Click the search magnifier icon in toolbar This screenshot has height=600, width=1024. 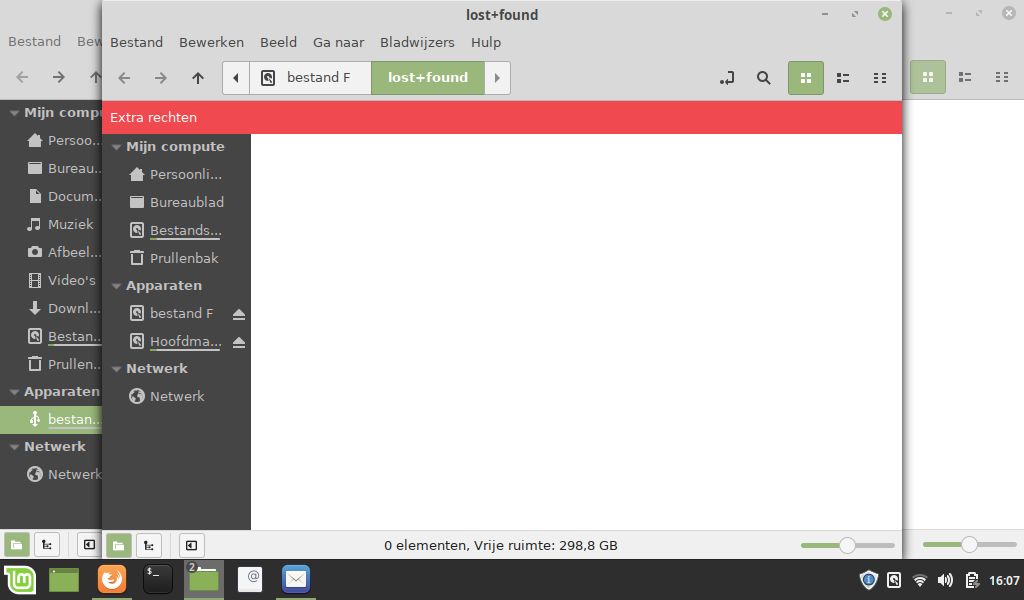pyautogui.click(x=763, y=78)
